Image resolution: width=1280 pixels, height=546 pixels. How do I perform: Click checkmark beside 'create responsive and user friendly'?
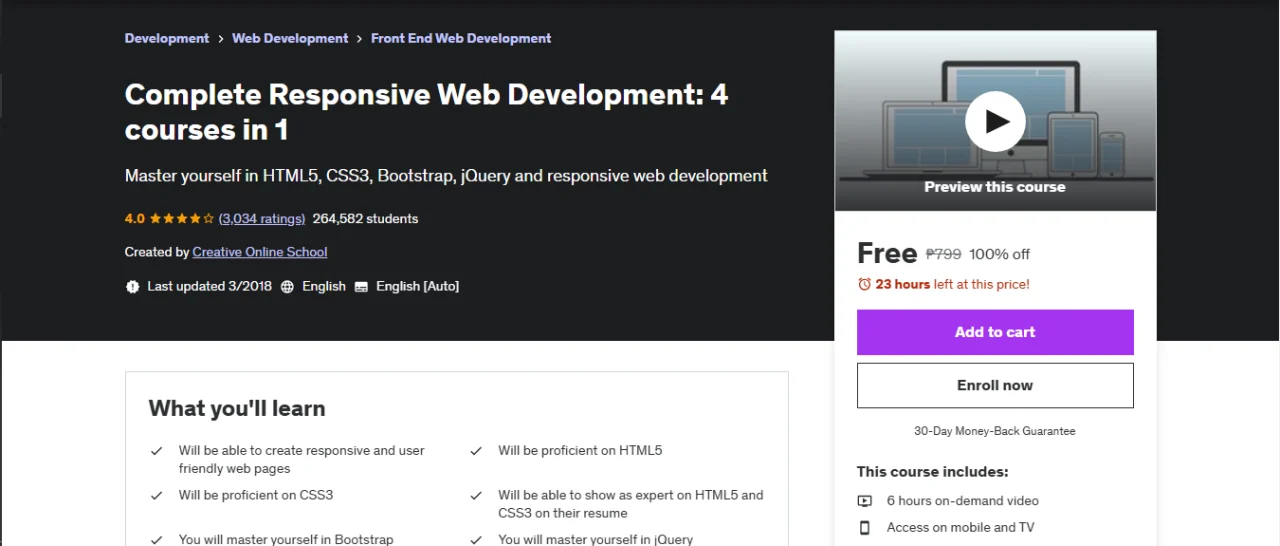point(157,451)
